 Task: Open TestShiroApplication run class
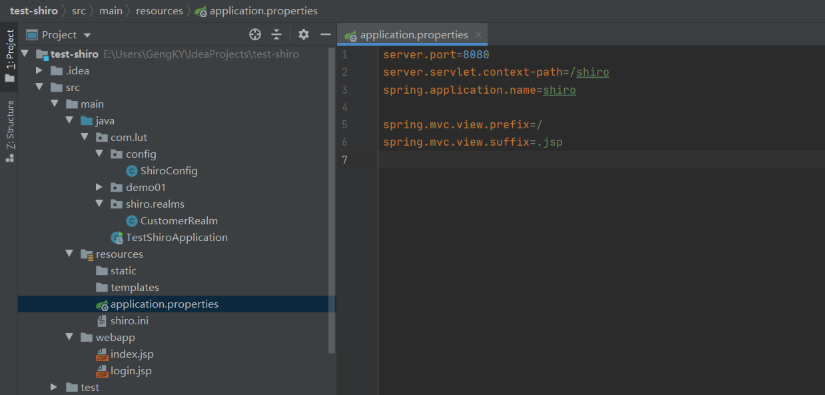169,237
